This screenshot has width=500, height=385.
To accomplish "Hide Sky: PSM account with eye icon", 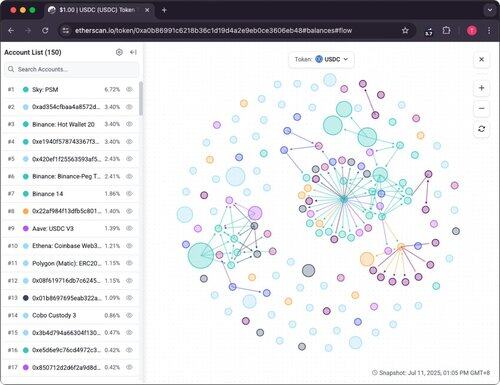I will click(129, 89).
